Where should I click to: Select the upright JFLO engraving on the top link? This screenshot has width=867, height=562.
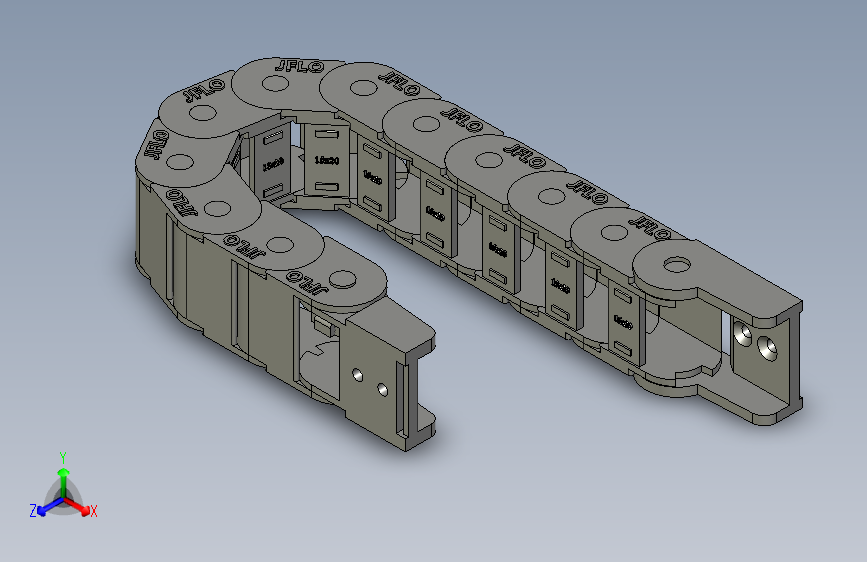pos(299,67)
